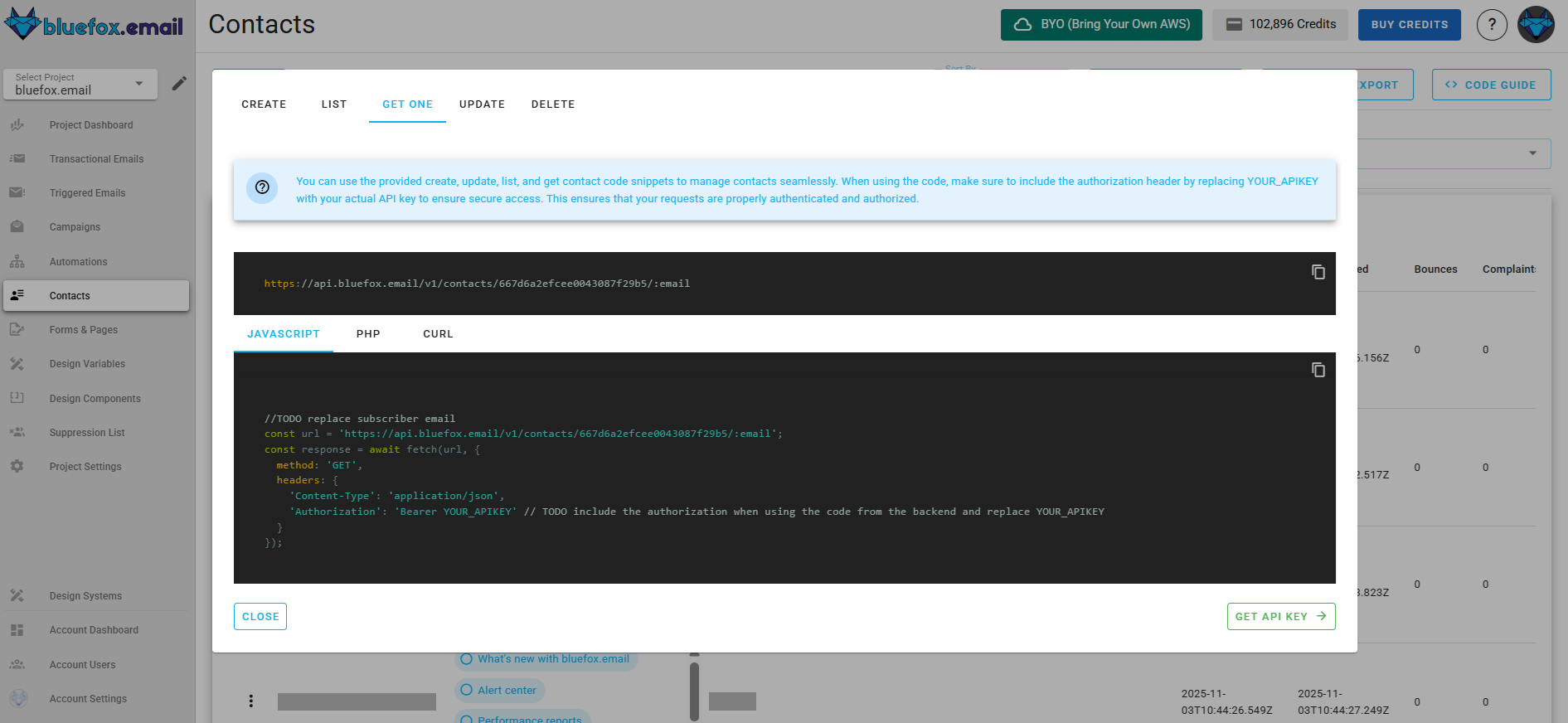
Task: Click the Complaints column header
Action: [1509, 269]
